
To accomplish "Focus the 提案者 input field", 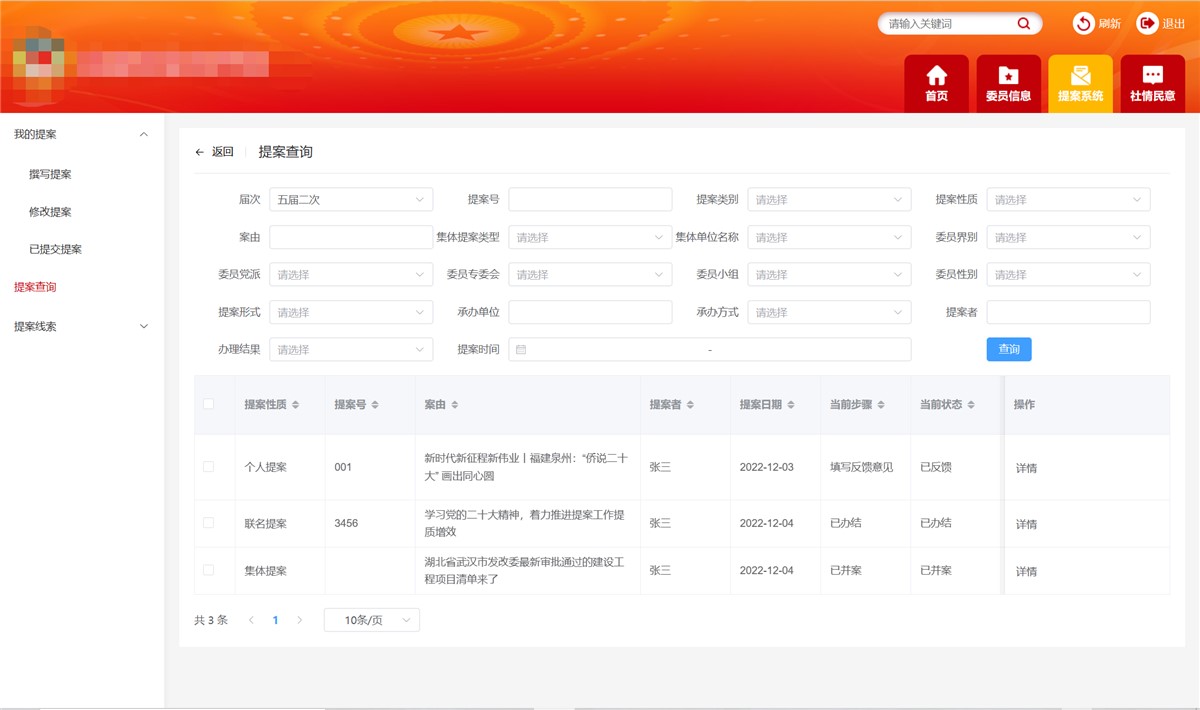I will coord(1068,312).
